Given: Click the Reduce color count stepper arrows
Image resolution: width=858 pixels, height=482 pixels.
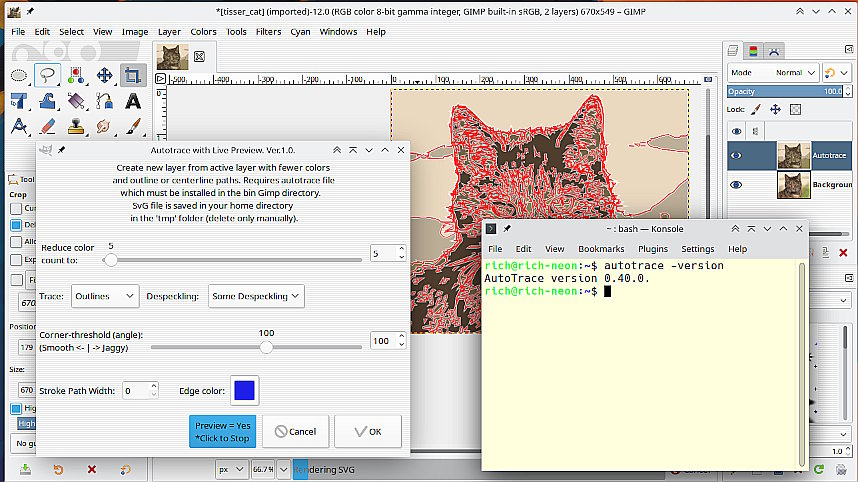Looking at the screenshot, I should point(402,253).
